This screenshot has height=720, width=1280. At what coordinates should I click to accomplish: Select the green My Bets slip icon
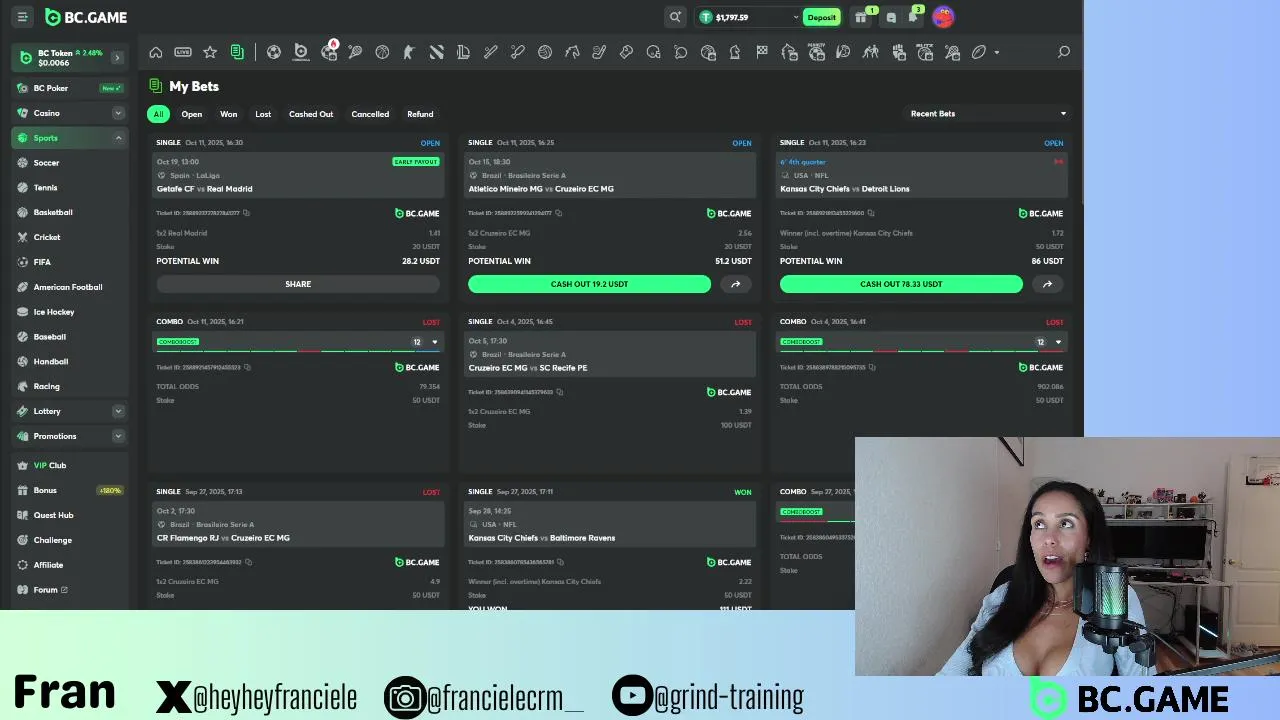click(x=237, y=52)
